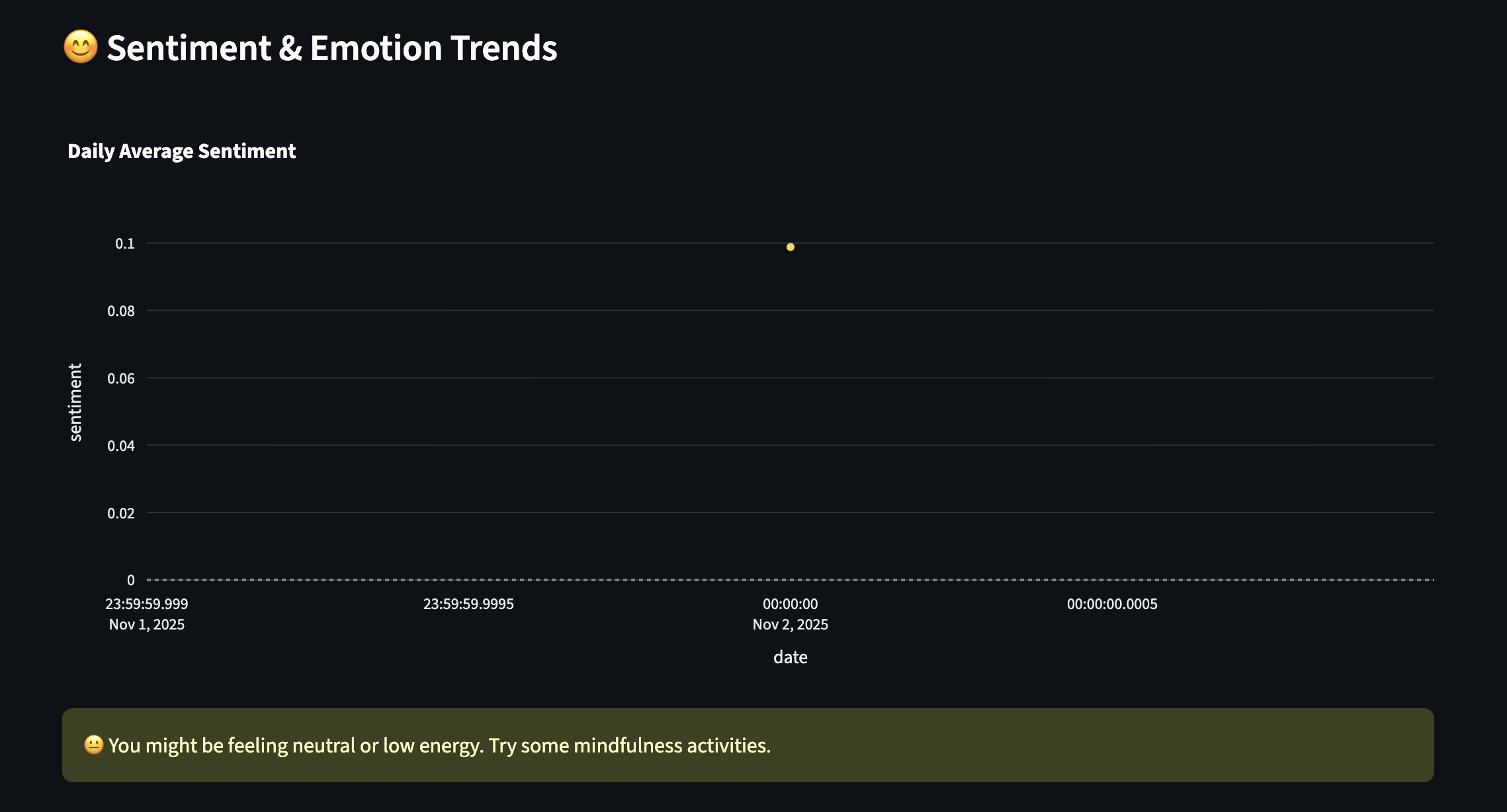Click the 23:59:59.999 x-axis tick label

[x=147, y=604]
